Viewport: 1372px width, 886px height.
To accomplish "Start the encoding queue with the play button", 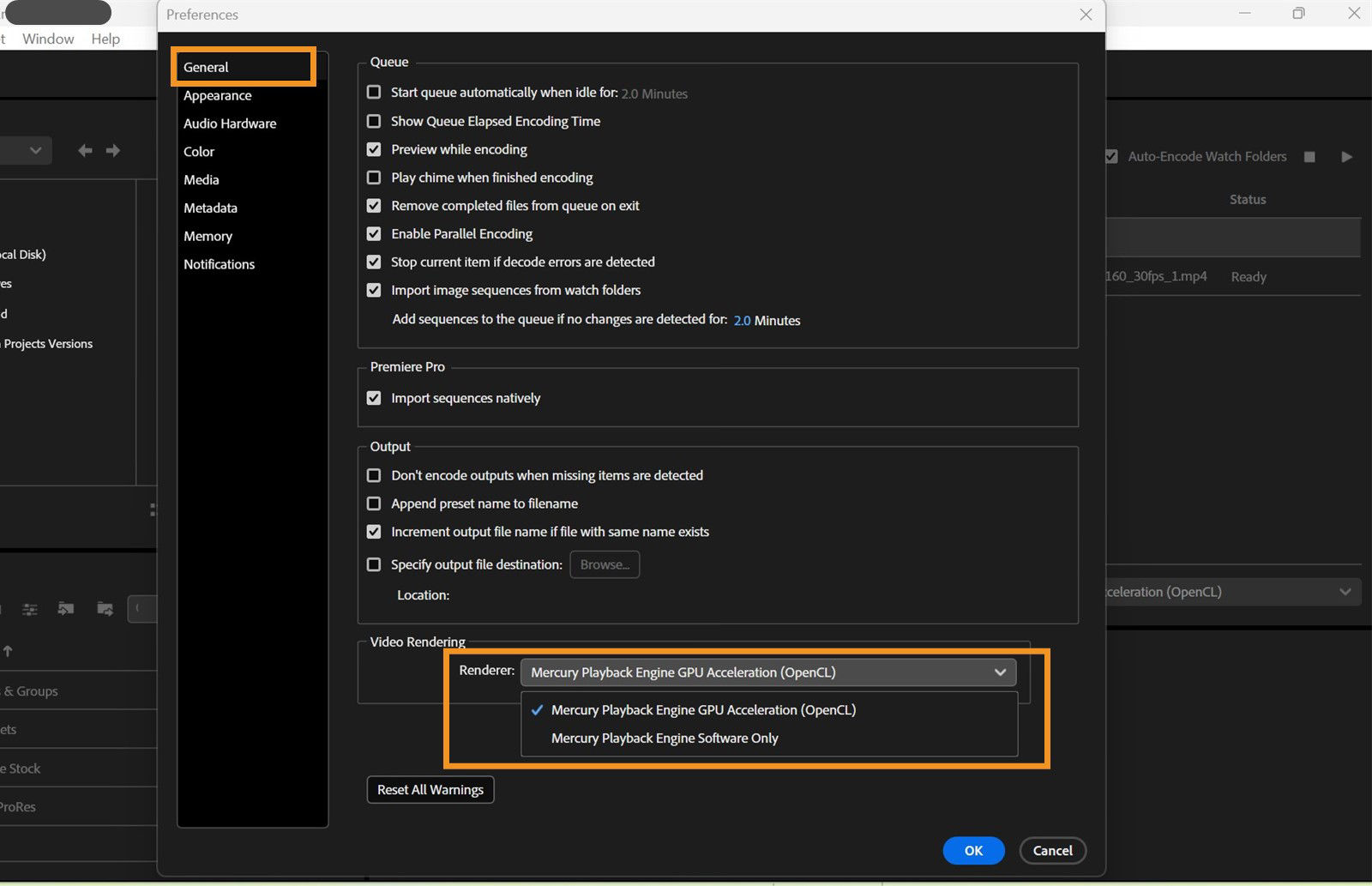I will click(x=1346, y=156).
